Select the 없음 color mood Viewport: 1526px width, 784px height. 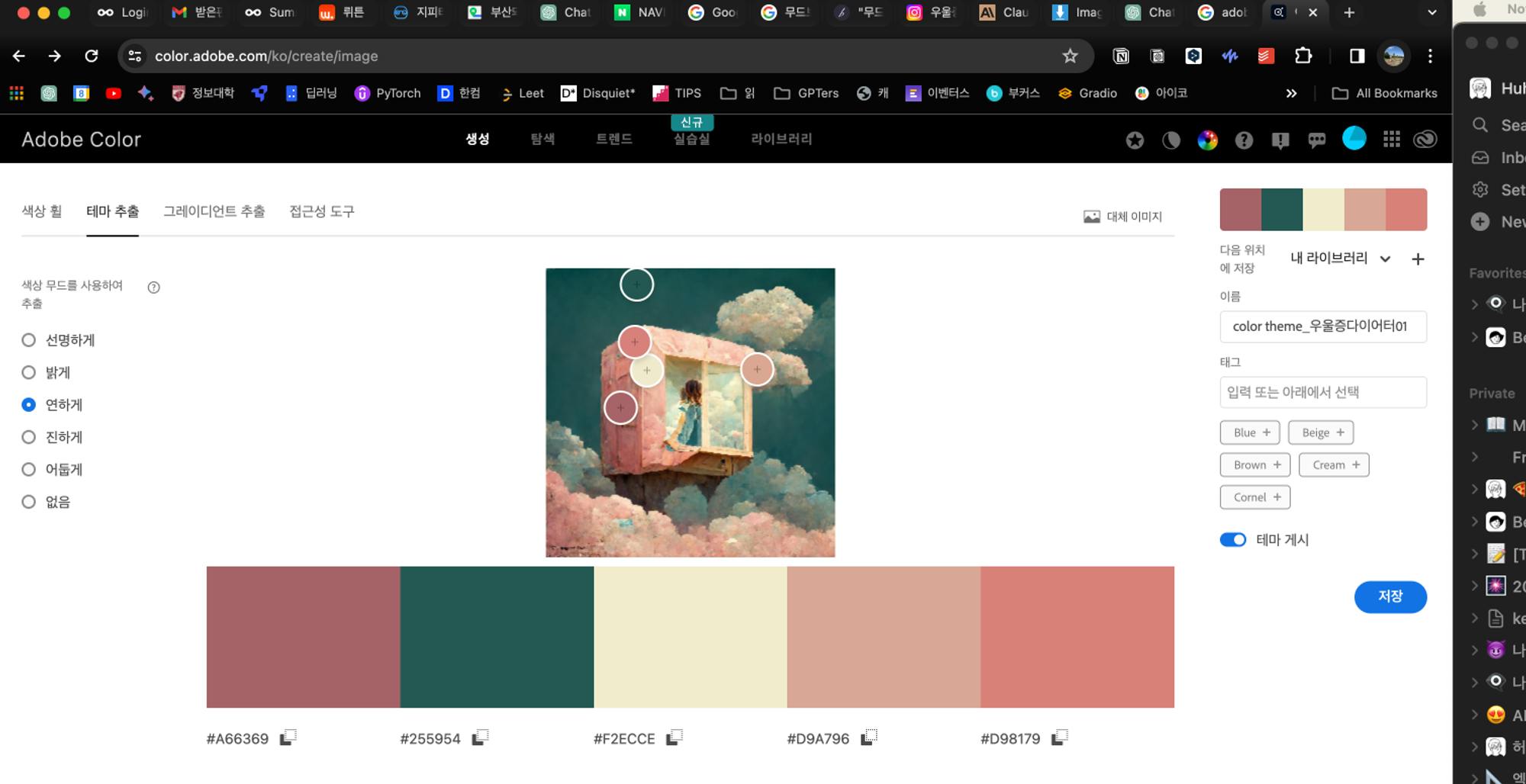[x=46, y=502]
